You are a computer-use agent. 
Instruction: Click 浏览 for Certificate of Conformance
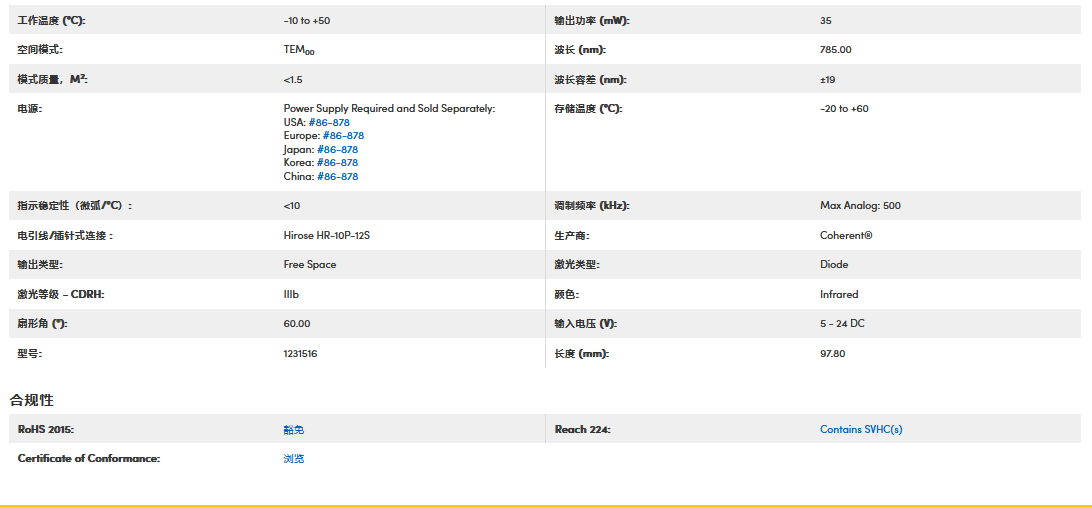(x=293, y=459)
